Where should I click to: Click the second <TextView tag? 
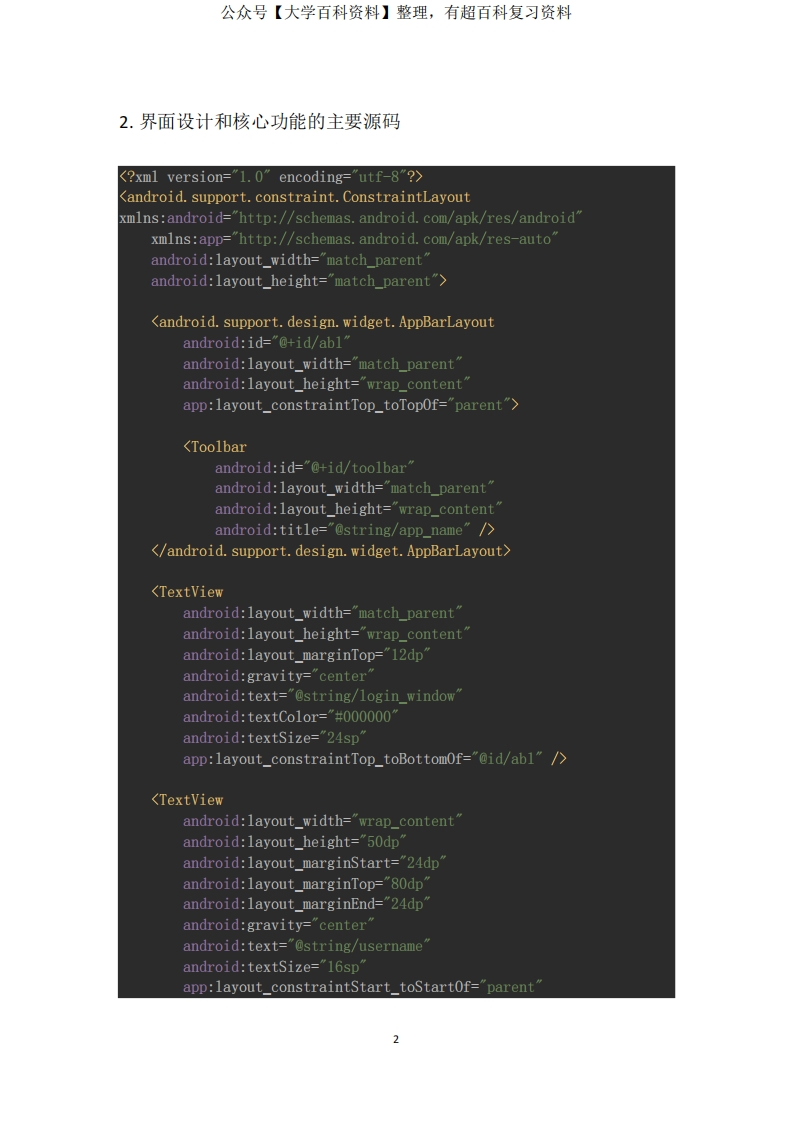[187, 800]
